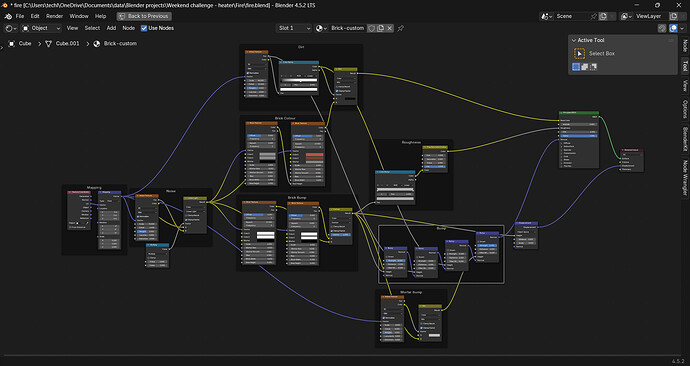Toggle the pin icon beside the material field
This screenshot has width=690, height=366.
400,28
